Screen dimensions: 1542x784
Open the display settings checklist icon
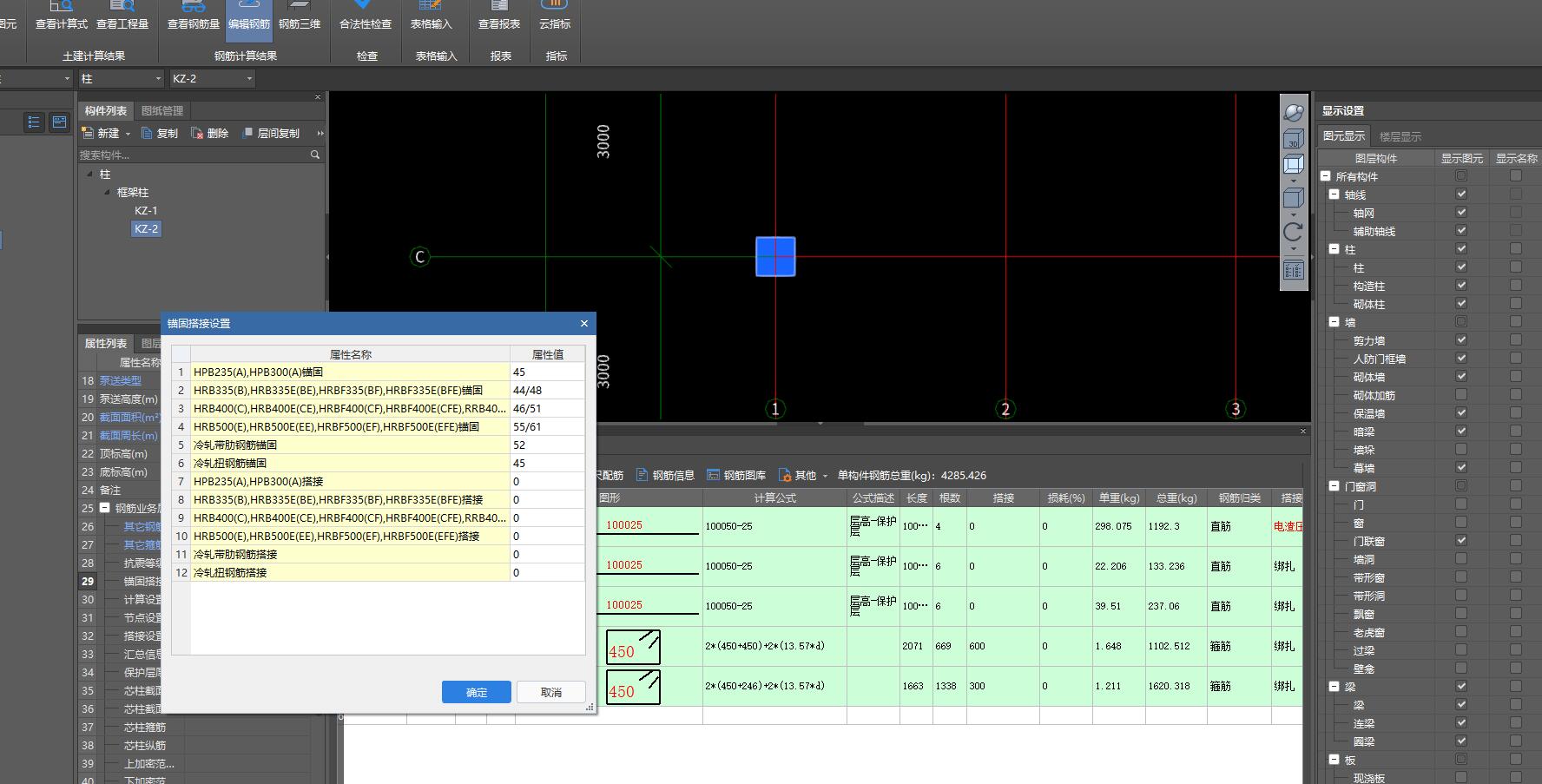1294,270
